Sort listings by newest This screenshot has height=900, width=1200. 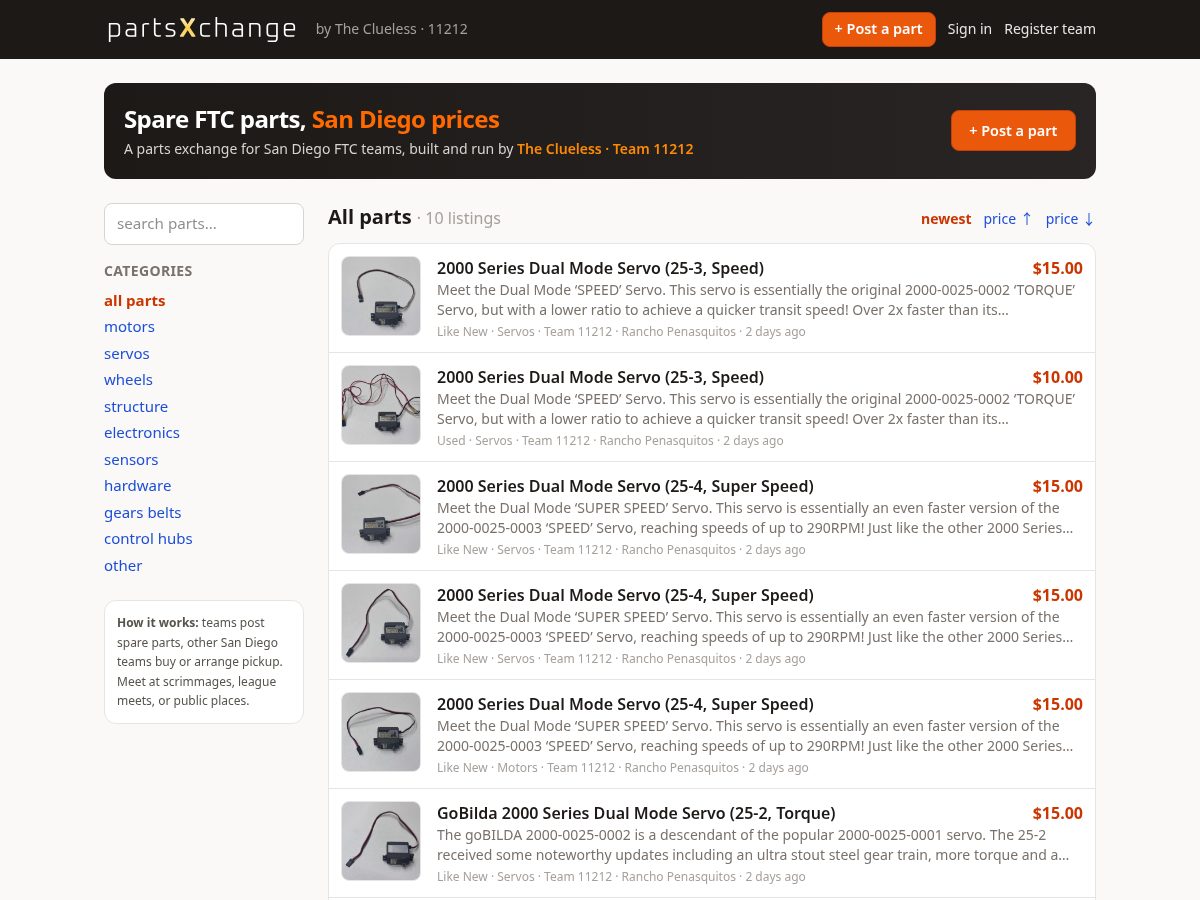tap(946, 219)
